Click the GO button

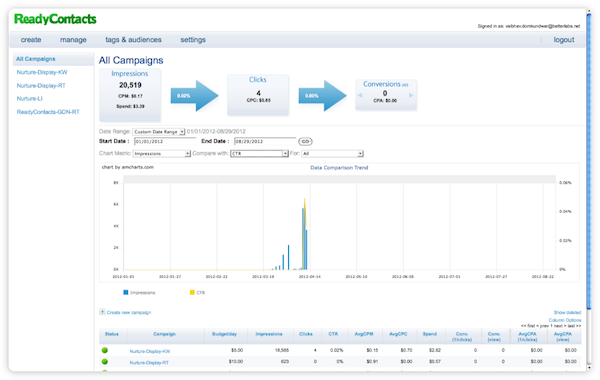[305, 142]
